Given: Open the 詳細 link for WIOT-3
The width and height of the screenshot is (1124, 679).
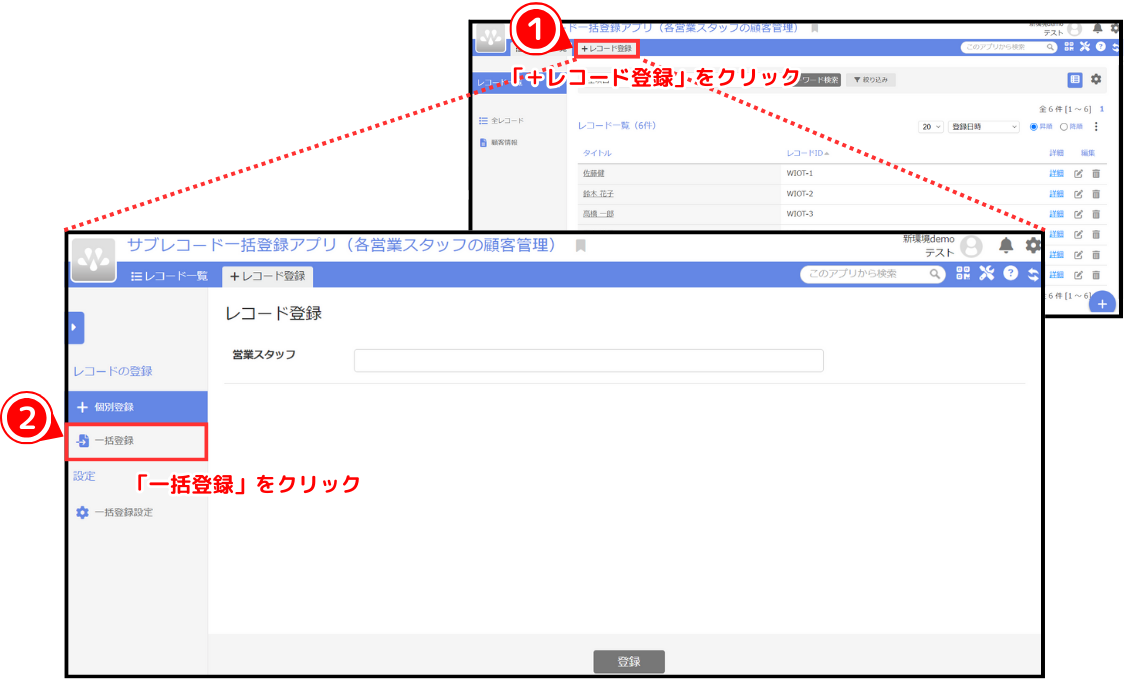Looking at the screenshot, I should point(1056,214).
